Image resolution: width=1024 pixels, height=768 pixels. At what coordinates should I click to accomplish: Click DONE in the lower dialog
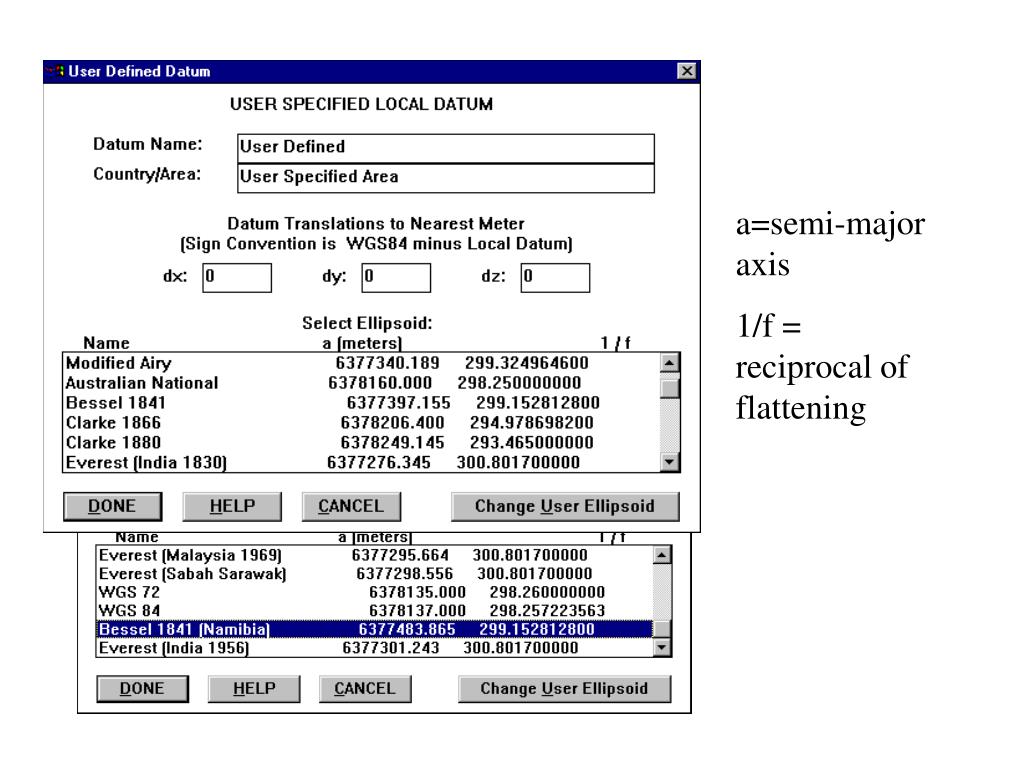click(x=142, y=689)
